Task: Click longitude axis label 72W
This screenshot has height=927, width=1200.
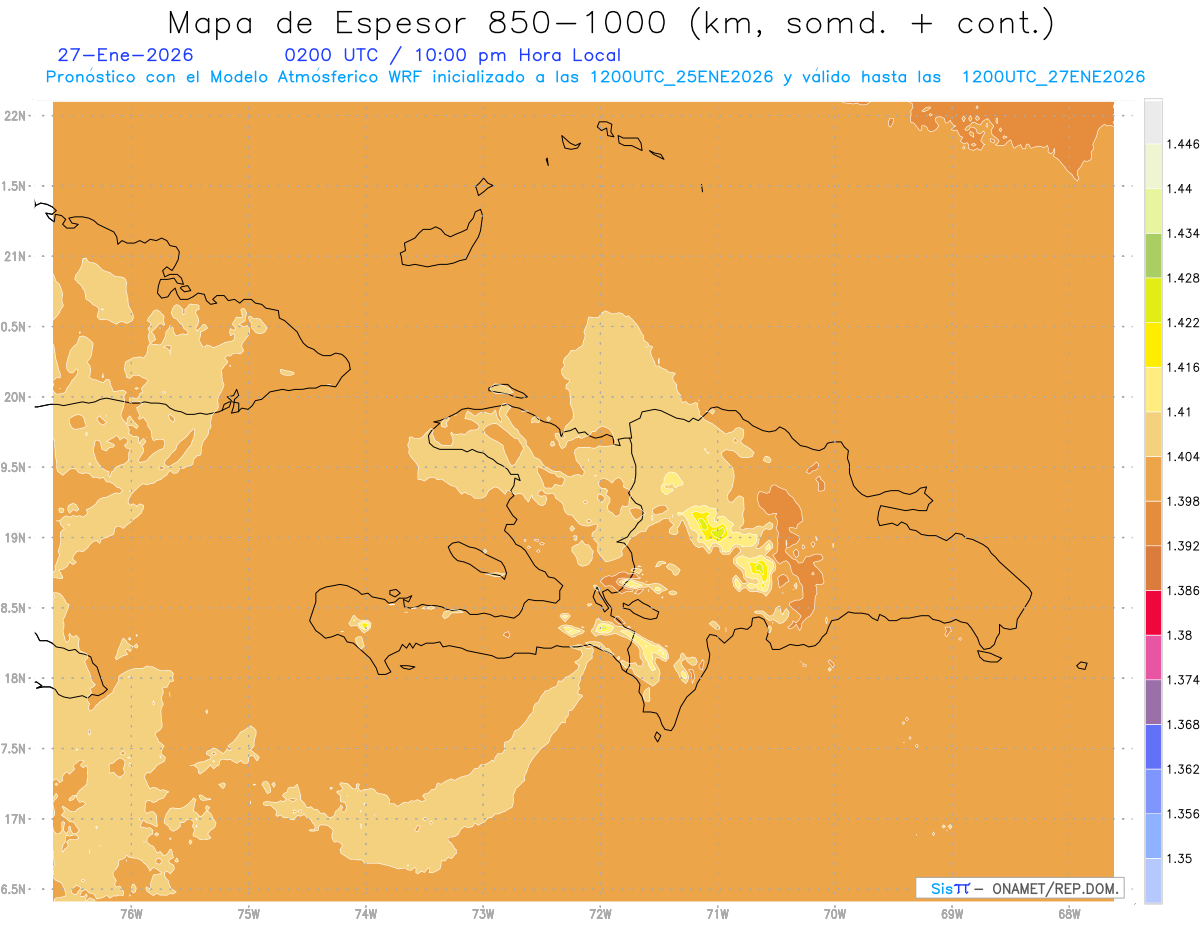Action: coord(600,913)
